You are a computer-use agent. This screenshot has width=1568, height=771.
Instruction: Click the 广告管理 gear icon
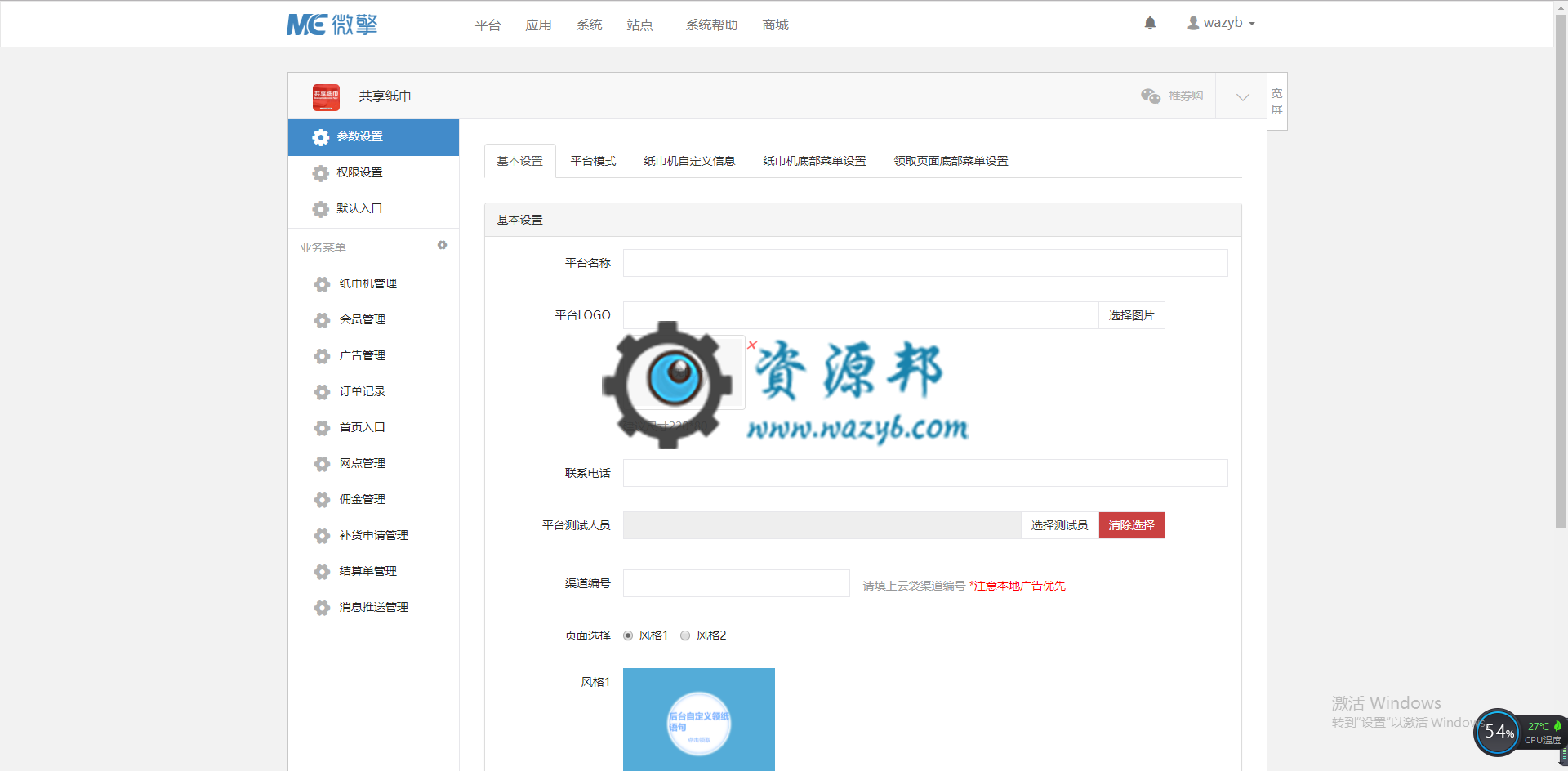323,356
